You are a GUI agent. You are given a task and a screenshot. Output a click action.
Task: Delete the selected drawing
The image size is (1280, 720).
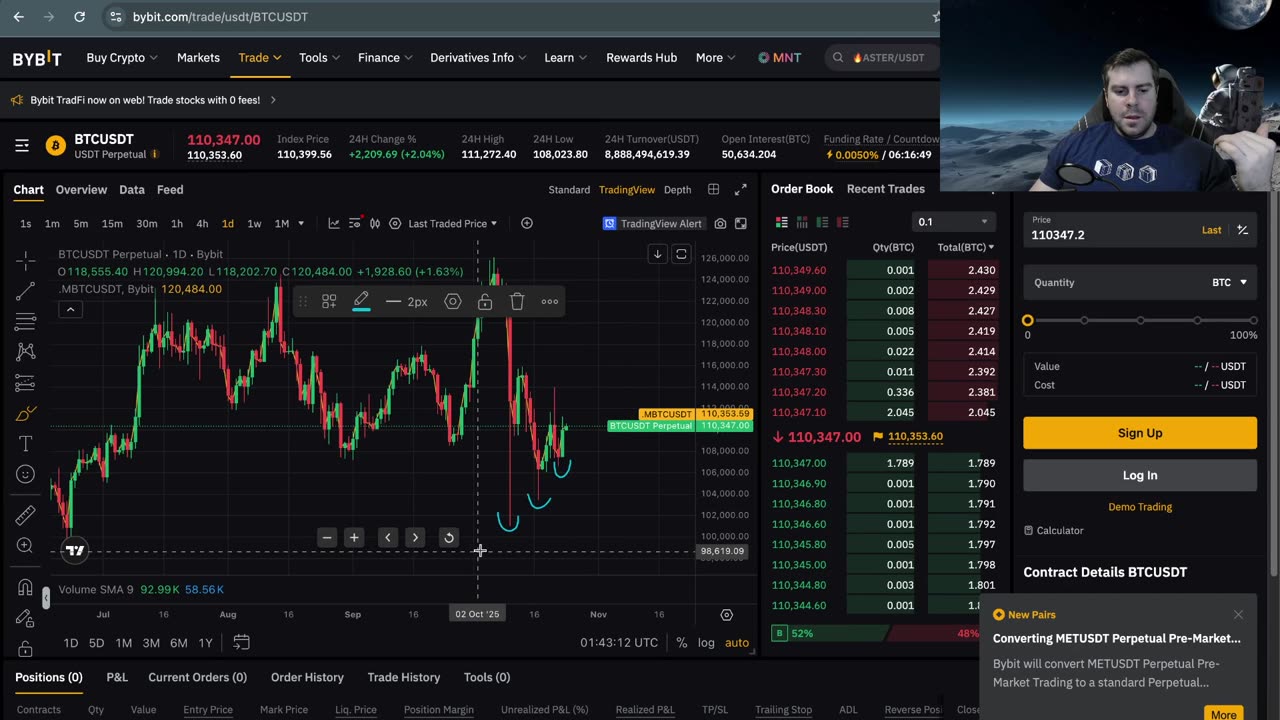tap(517, 301)
